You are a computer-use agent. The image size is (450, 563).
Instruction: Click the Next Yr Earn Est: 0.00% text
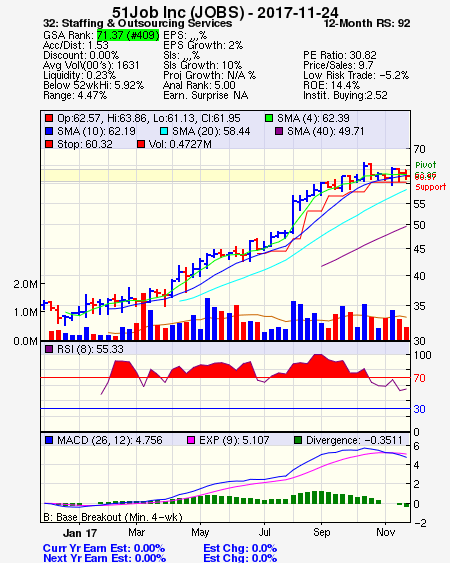click(104, 558)
